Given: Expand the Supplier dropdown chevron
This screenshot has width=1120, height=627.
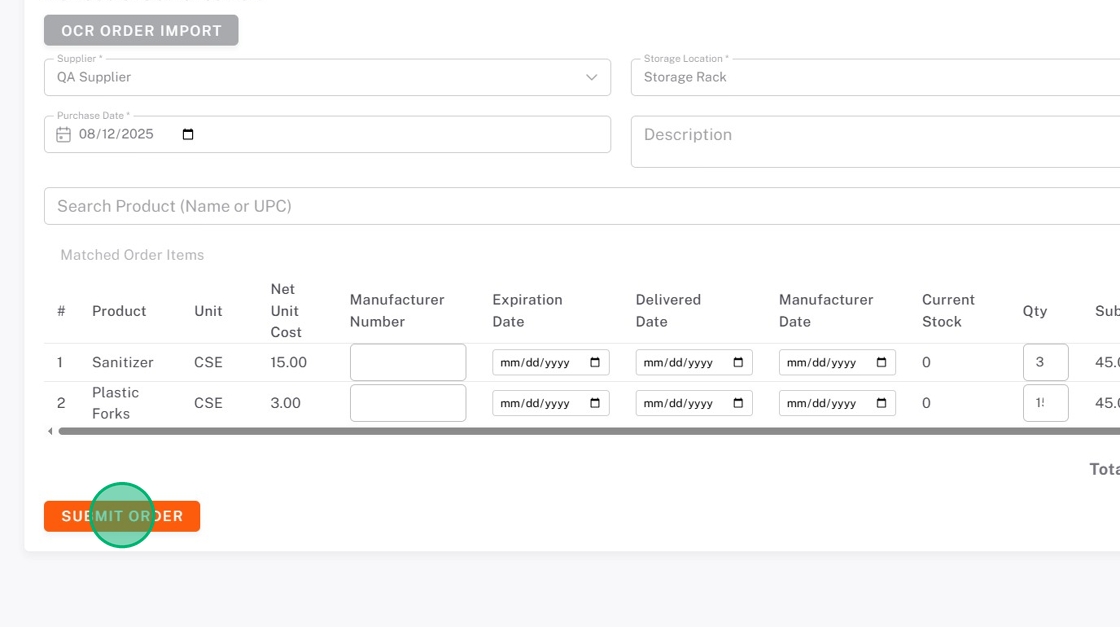Looking at the screenshot, I should tap(591, 77).
